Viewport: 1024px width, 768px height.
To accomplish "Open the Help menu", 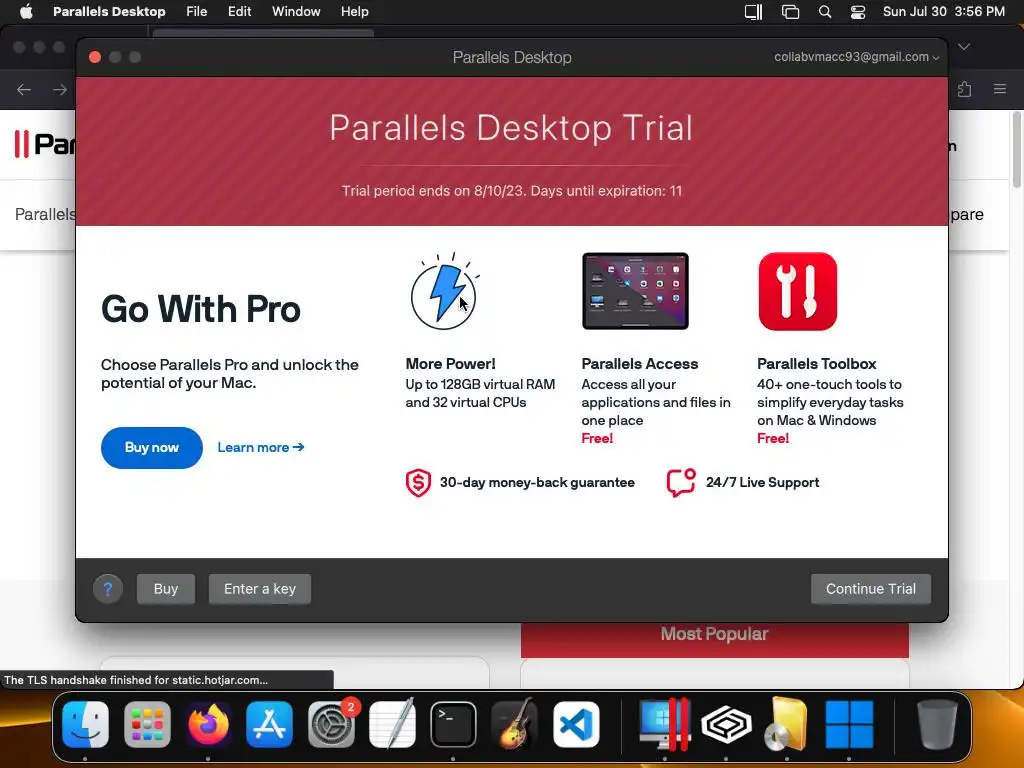I will [355, 12].
